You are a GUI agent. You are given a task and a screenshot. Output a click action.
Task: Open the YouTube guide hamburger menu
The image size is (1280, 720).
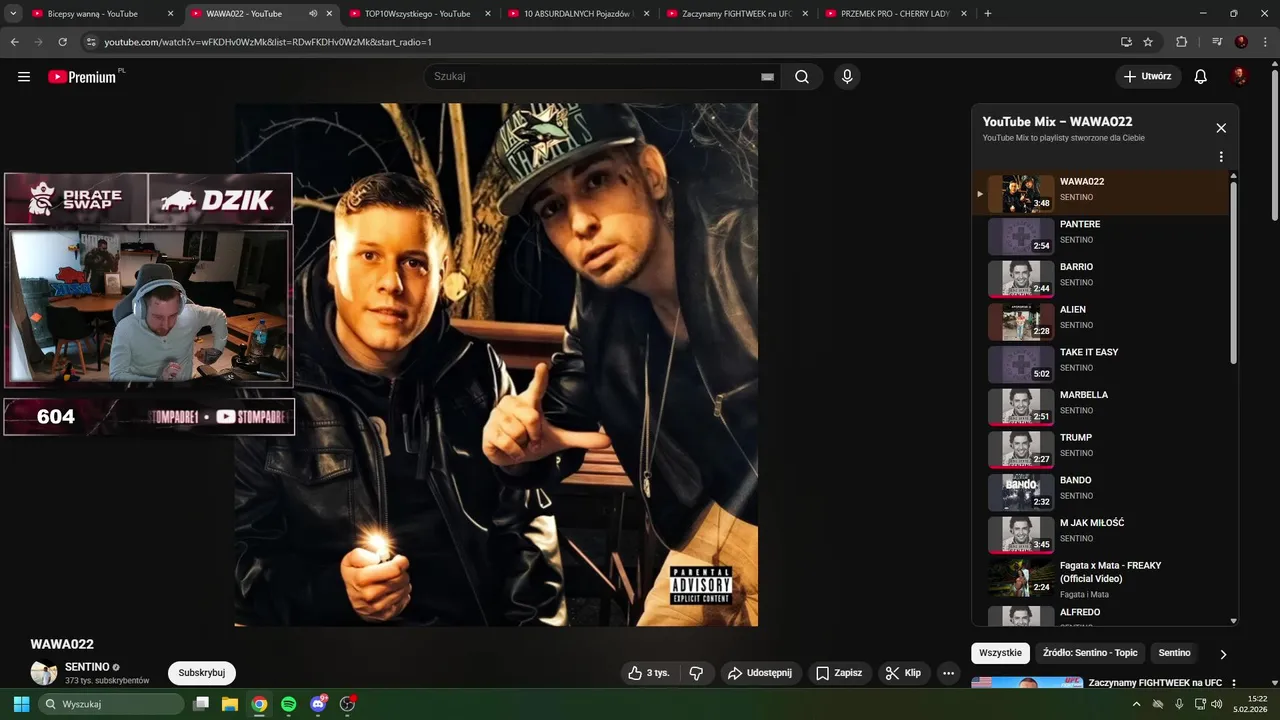[x=24, y=77]
